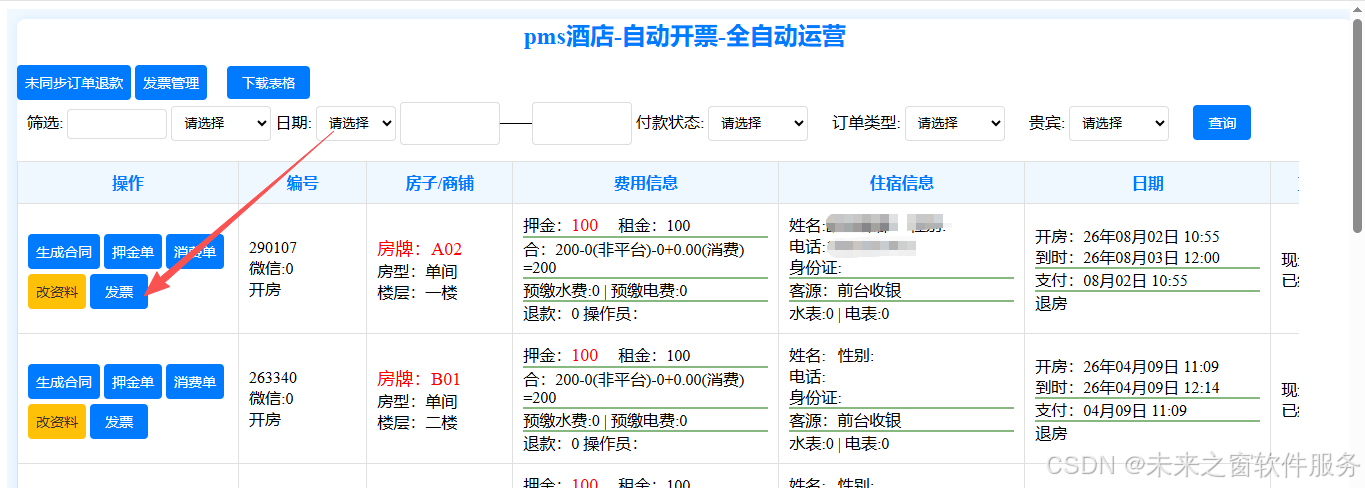Click 改资料 for order 263340

(57, 422)
